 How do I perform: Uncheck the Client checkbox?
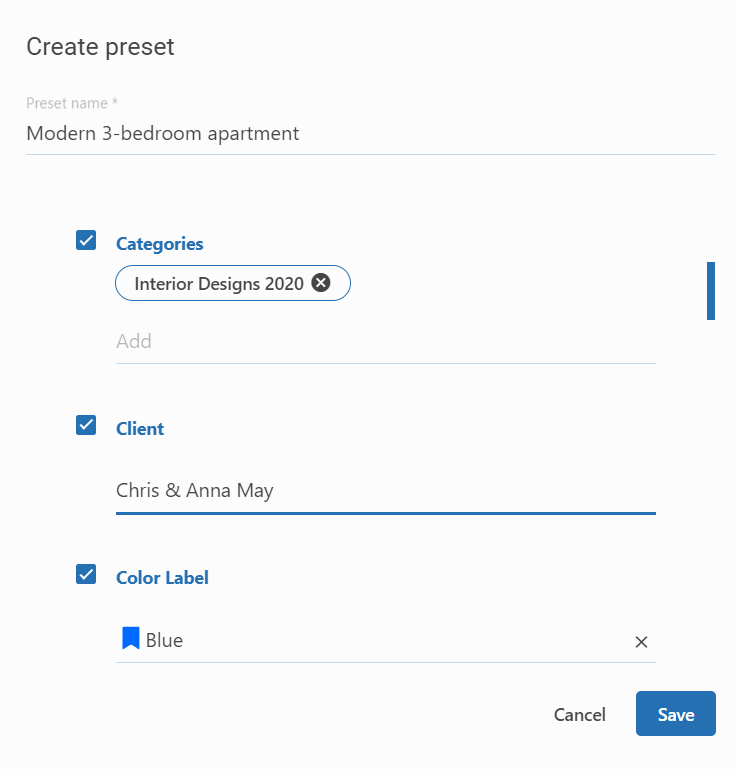[86, 425]
